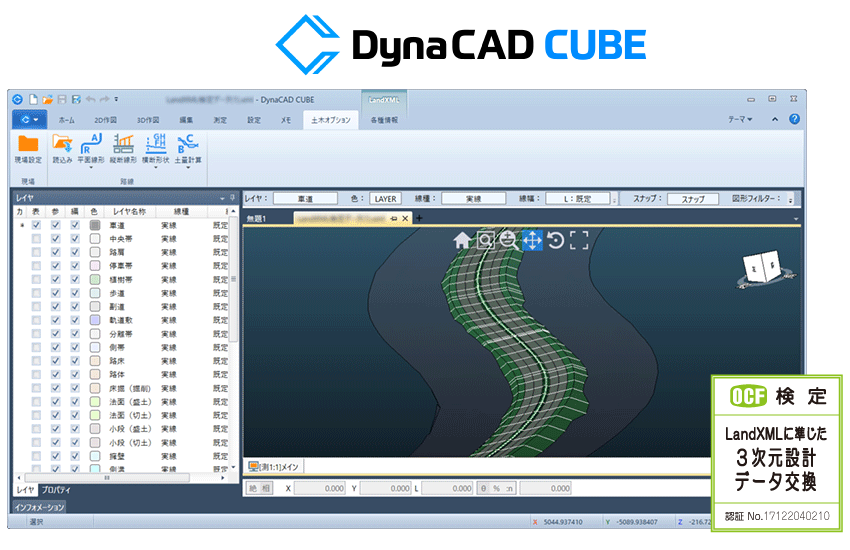Screen dimensions: 850x550
Task: Toggle the 表 checkbox for the 車道 layer
Action: coord(36,225)
